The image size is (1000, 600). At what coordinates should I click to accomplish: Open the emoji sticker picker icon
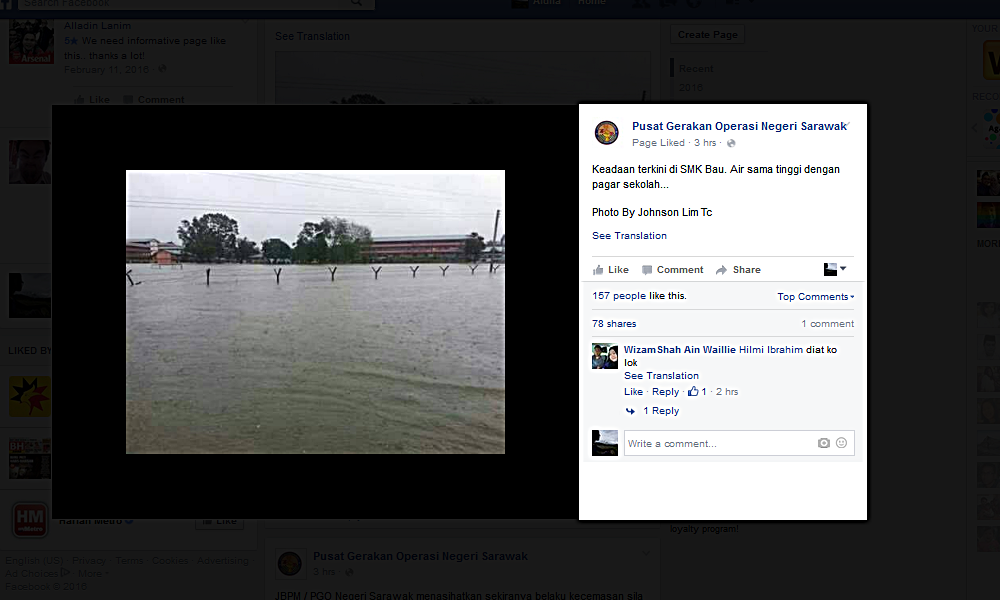[841, 443]
